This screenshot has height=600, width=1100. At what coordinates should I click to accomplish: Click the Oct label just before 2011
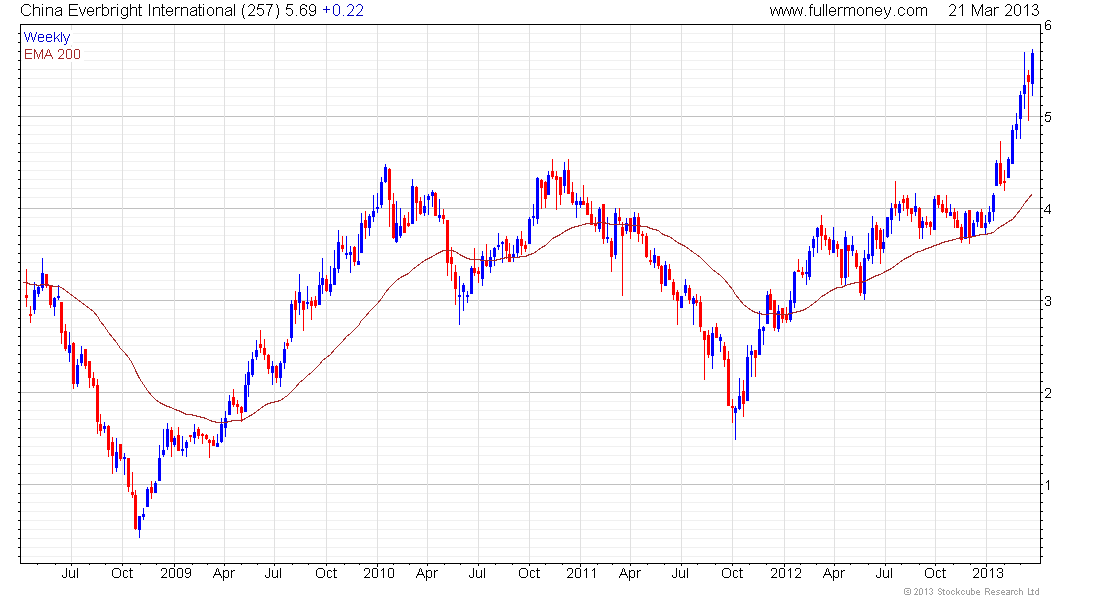529,573
